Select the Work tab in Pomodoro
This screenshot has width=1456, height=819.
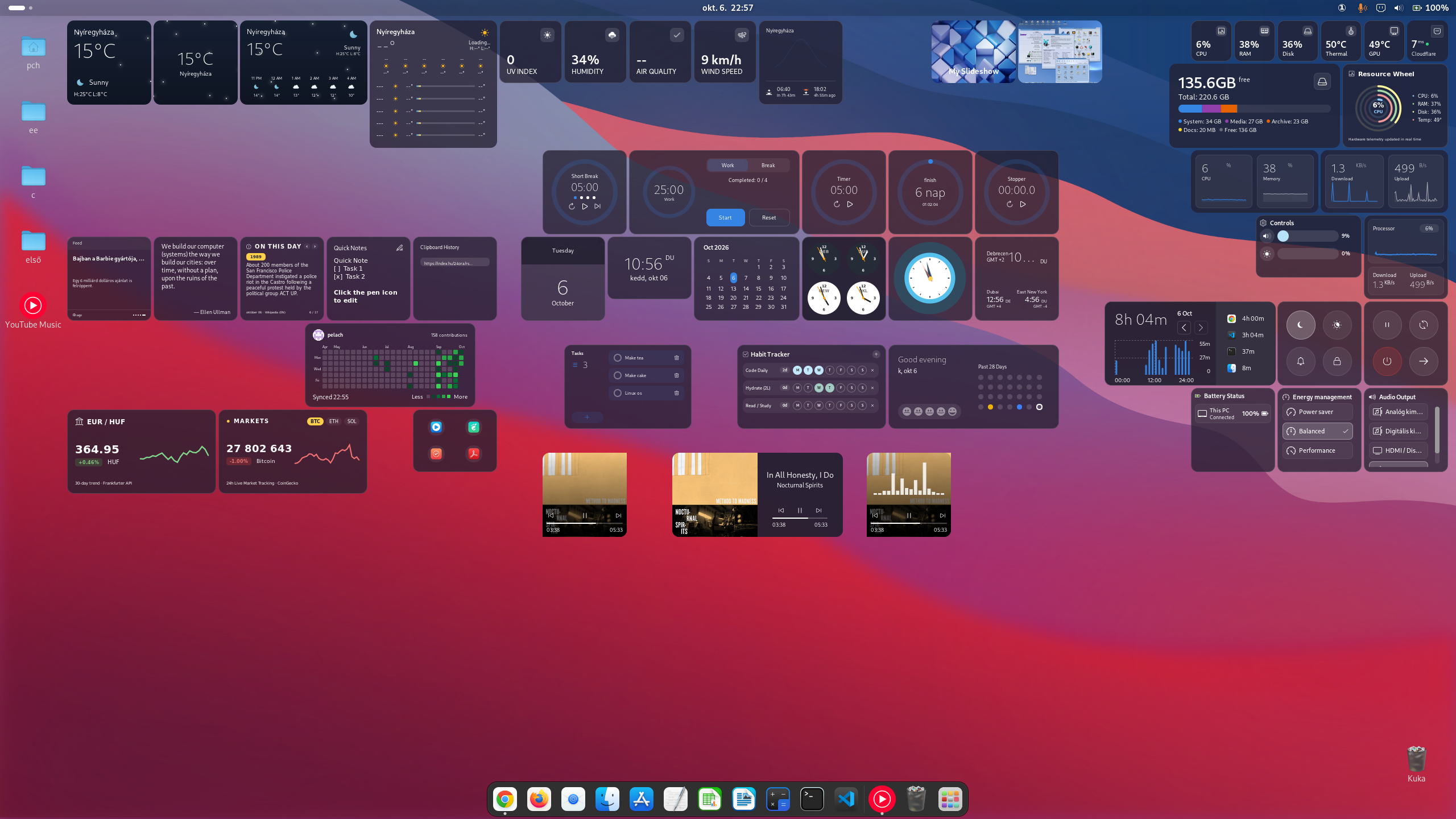(727, 166)
